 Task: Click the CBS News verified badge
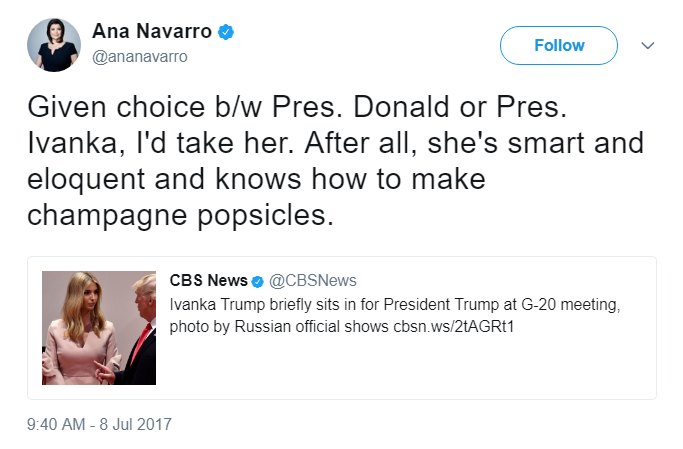[x=256, y=281]
